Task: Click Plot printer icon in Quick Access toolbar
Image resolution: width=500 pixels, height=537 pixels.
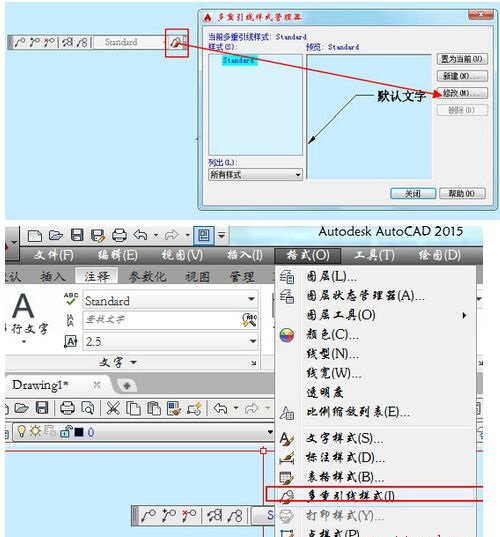Action: [x=119, y=236]
